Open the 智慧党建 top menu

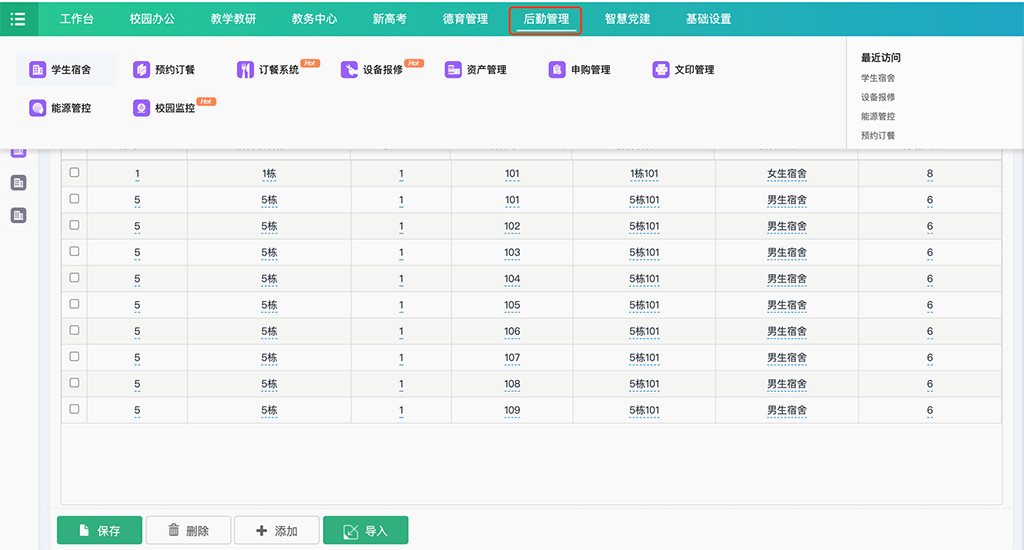(627, 19)
